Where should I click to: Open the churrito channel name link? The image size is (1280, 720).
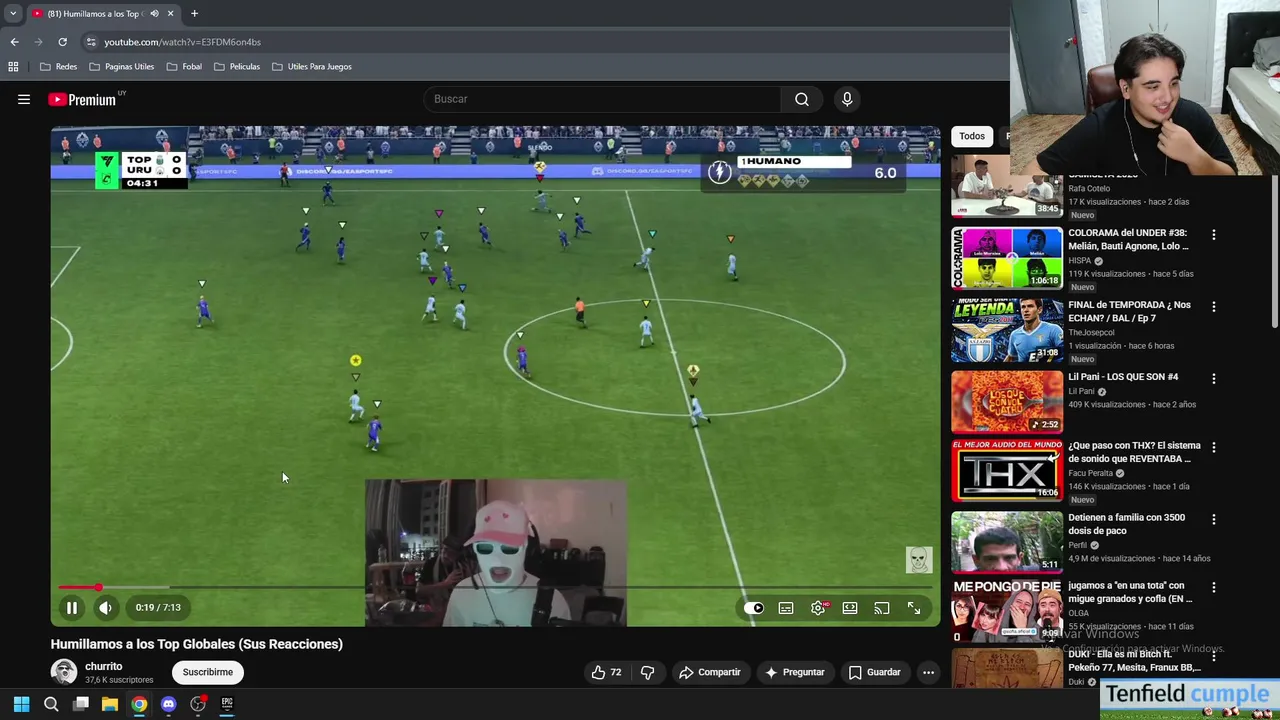point(104,666)
